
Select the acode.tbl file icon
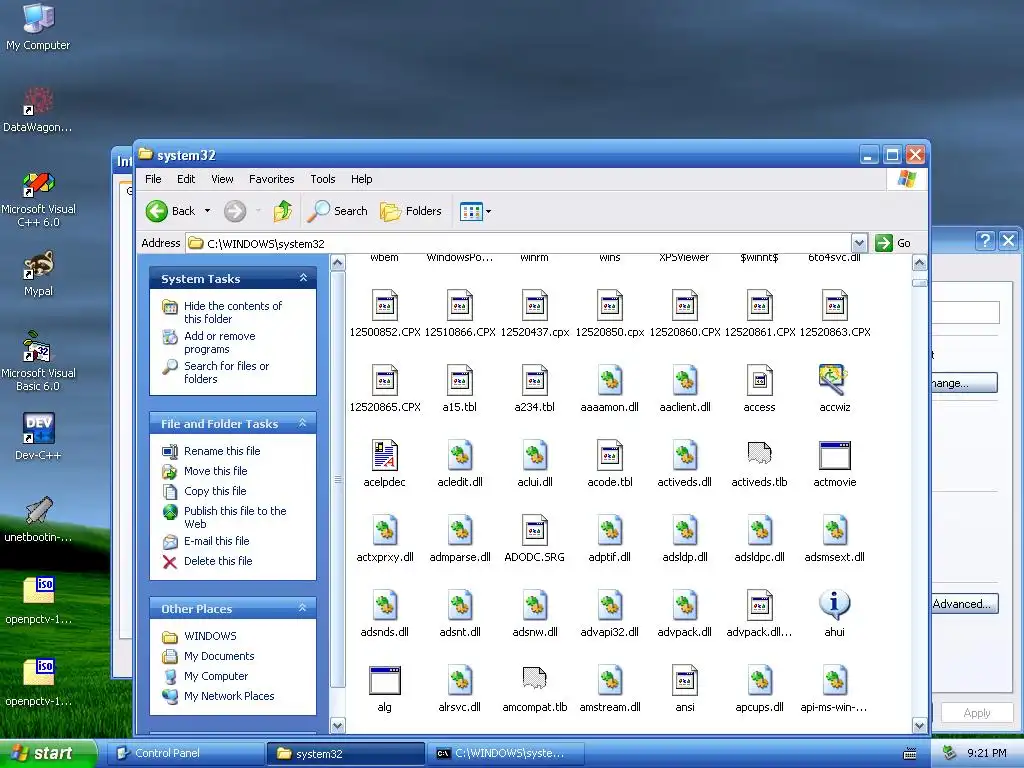pyautogui.click(x=609, y=455)
